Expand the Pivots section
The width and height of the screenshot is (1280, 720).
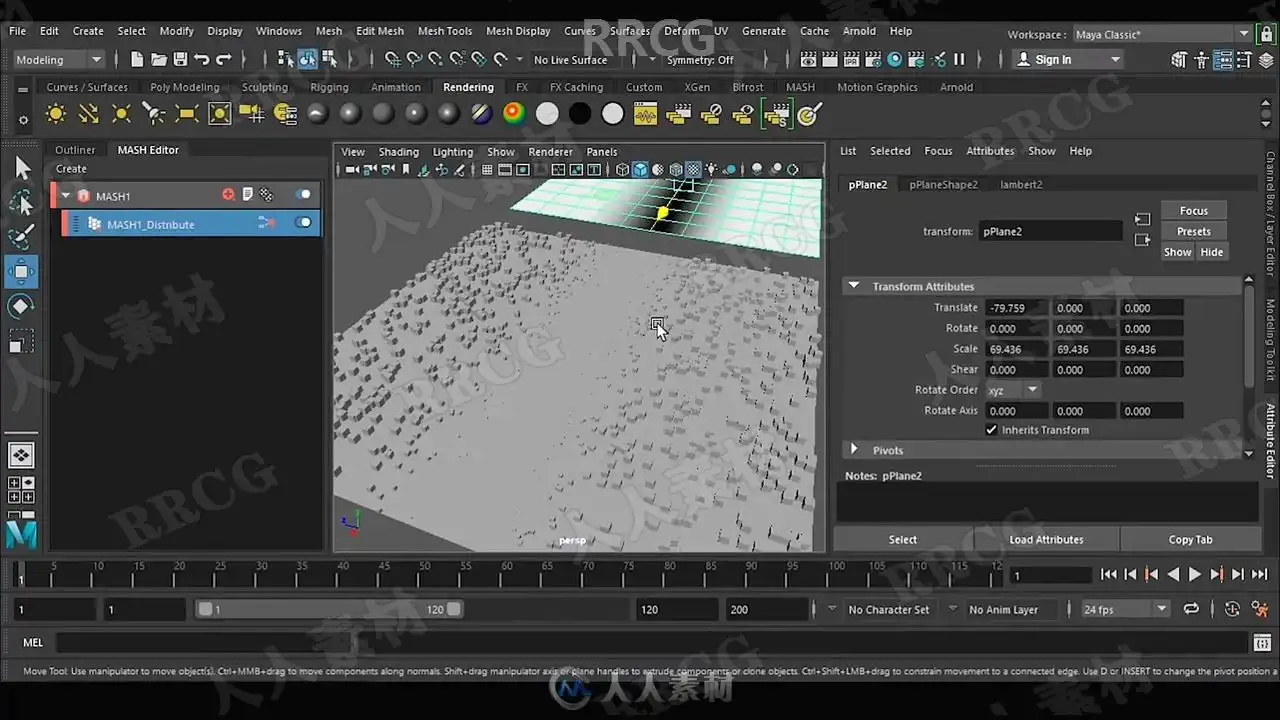pyautogui.click(x=854, y=450)
